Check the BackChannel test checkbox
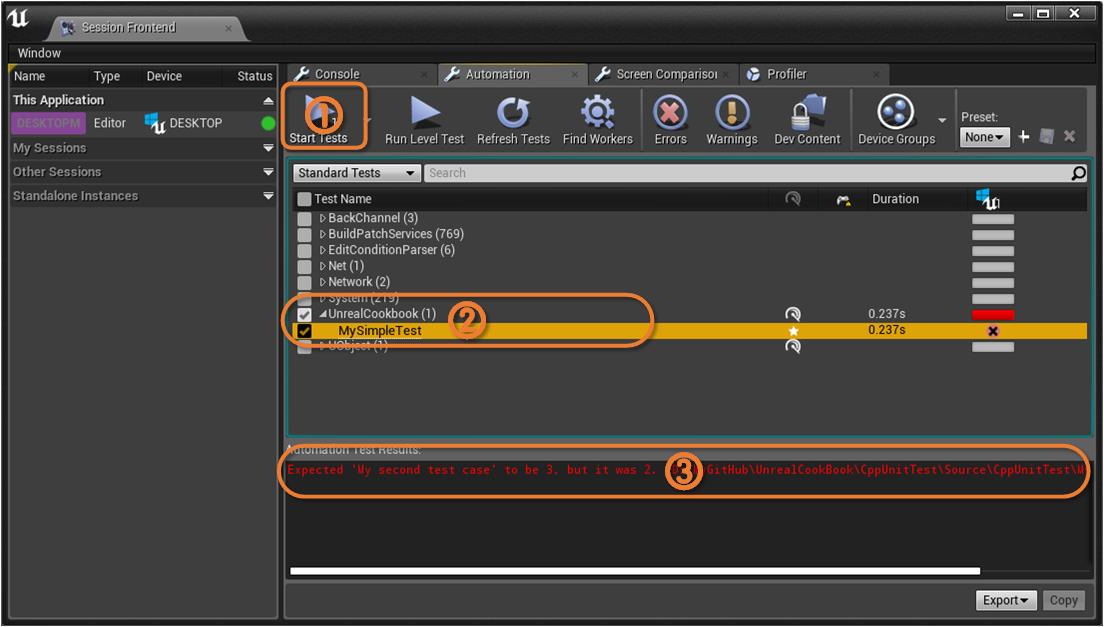The image size is (1104, 627). 304,218
